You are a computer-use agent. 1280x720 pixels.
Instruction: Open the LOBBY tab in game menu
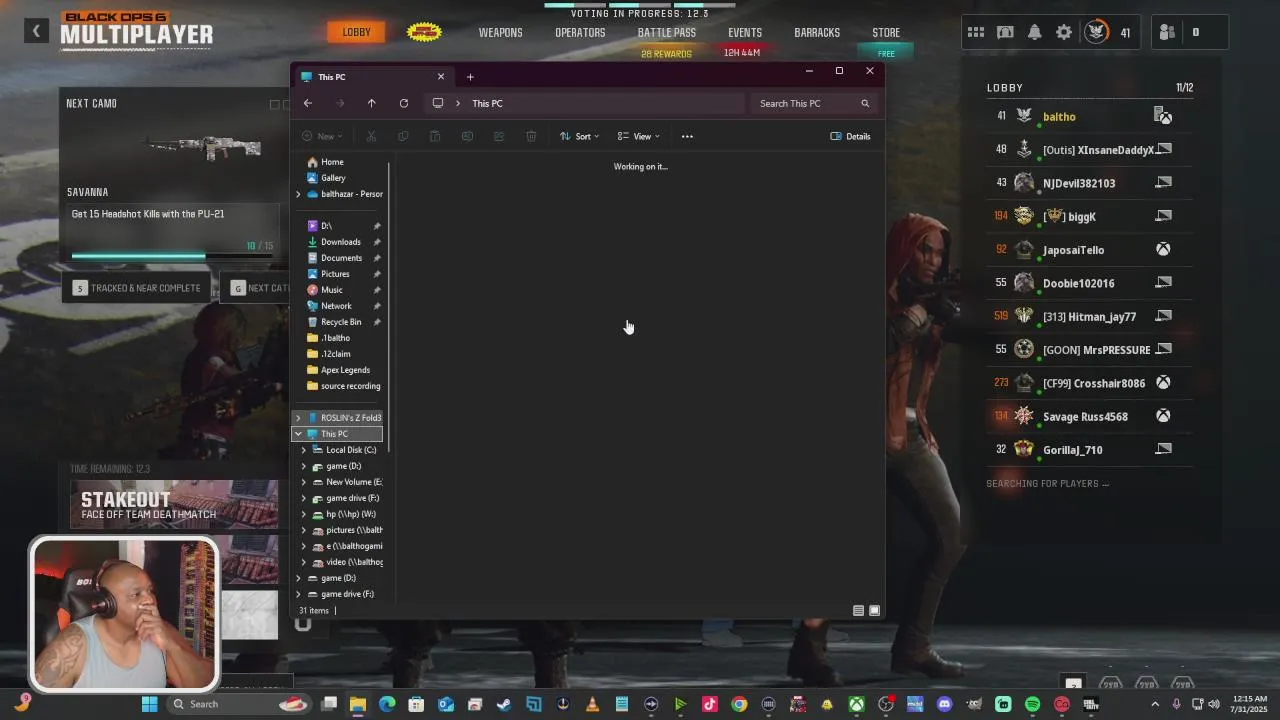pos(356,32)
